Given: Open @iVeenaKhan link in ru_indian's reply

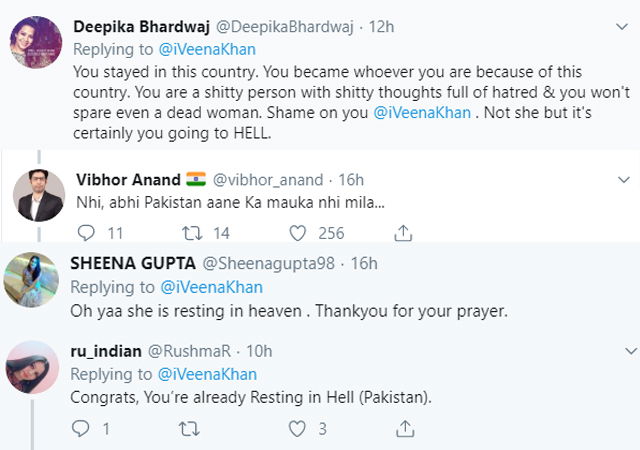Looking at the screenshot, I should [x=207, y=374].
